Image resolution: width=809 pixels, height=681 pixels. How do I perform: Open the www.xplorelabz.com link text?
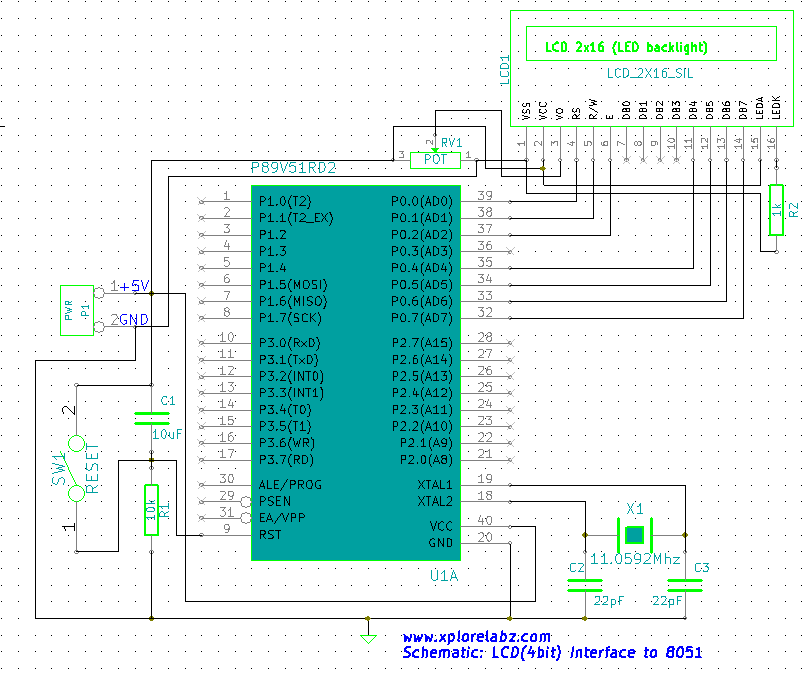476,637
